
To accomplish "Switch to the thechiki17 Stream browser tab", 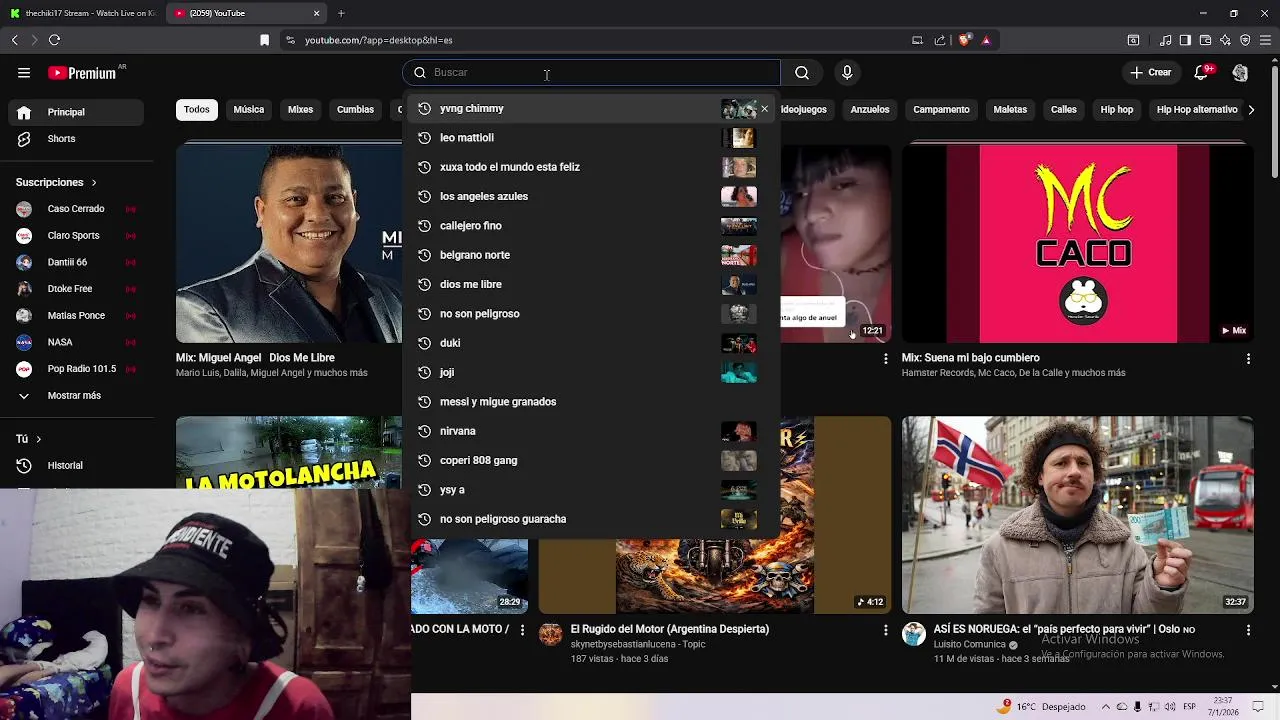I will tap(82, 13).
